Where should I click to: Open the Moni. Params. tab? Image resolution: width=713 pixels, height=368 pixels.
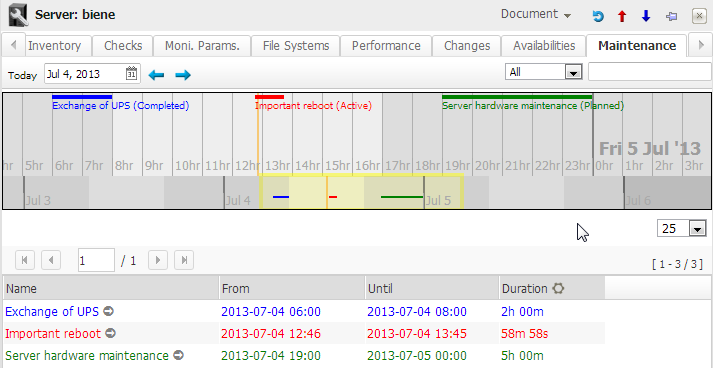(202, 46)
